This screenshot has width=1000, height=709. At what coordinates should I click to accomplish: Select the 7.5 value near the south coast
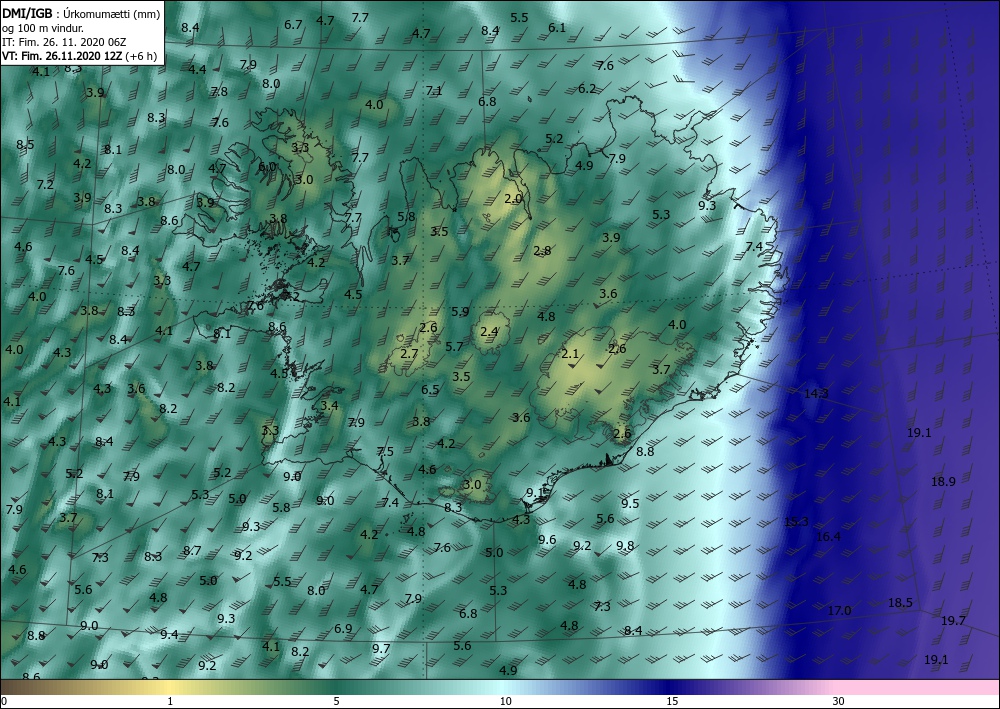pyautogui.click(x=385, y=451)
